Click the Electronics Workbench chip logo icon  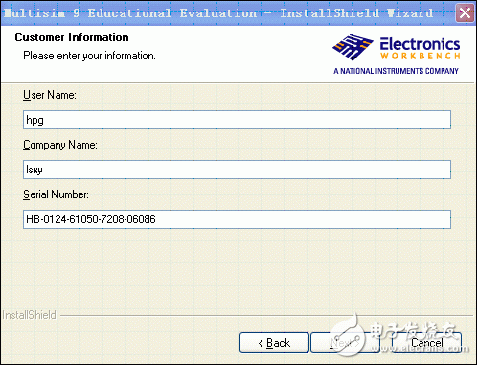point(352,46)
